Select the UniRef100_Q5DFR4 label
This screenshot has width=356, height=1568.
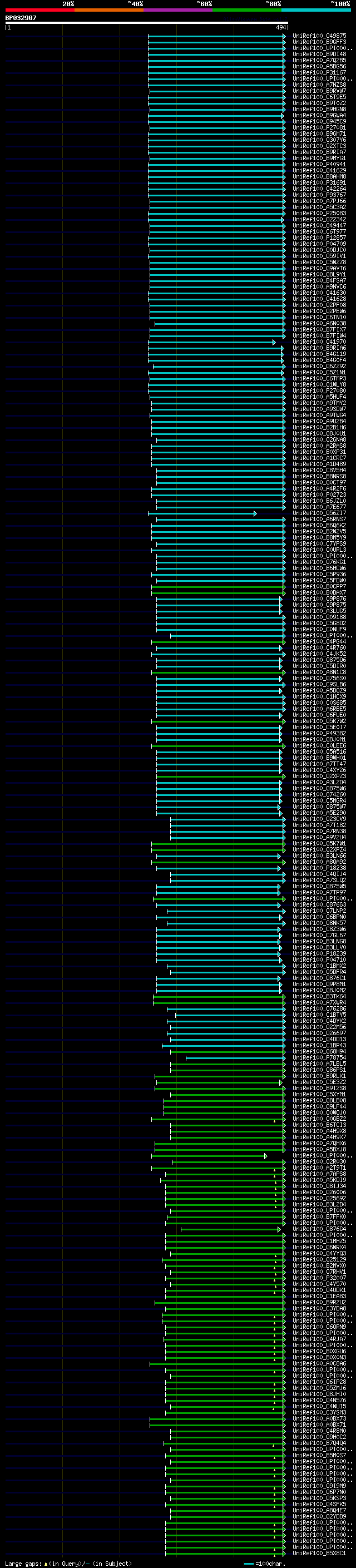pos(319,972)
